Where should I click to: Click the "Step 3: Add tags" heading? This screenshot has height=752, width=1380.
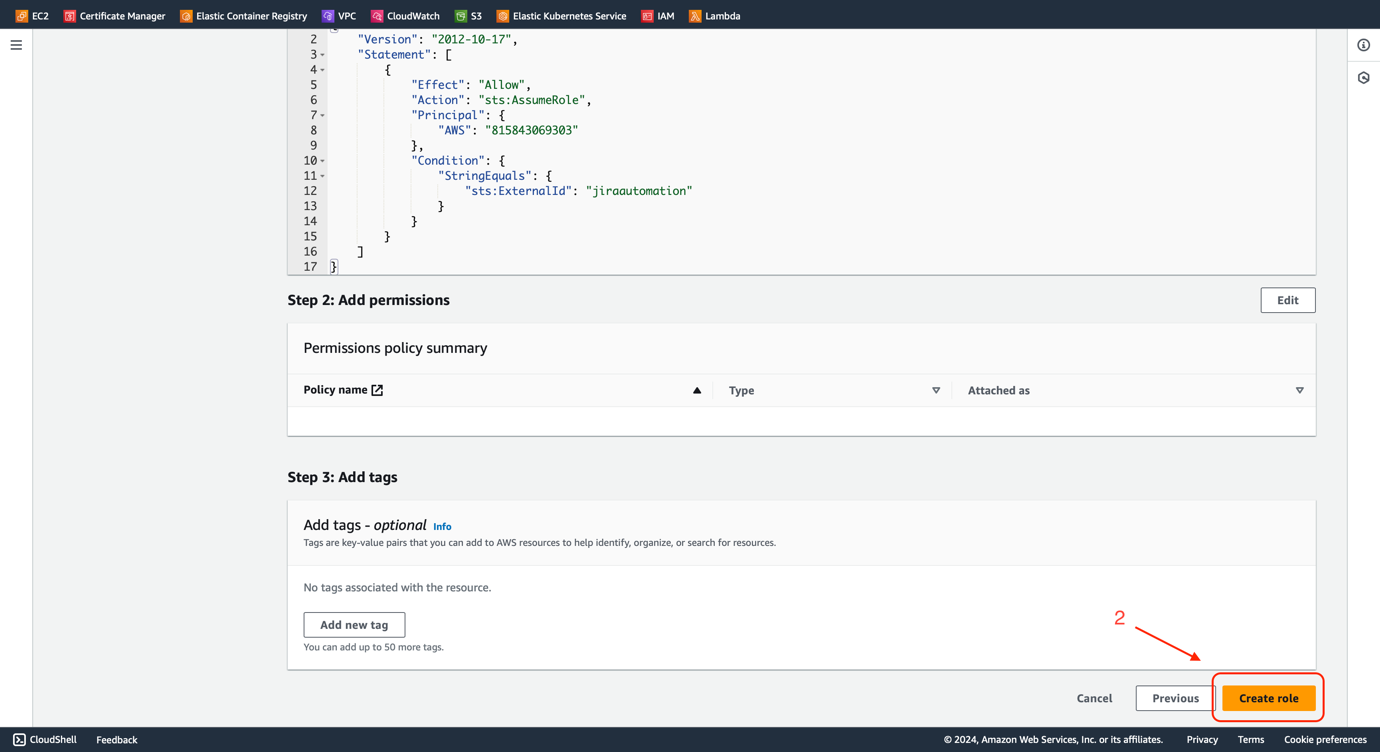(342, 477)
